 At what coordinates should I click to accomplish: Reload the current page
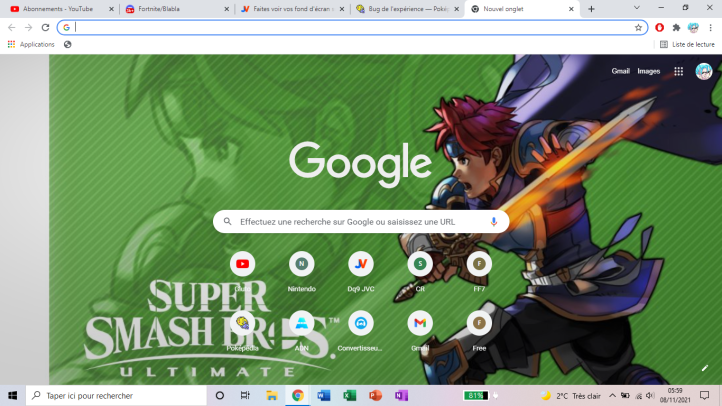click(x=45, y=27)
